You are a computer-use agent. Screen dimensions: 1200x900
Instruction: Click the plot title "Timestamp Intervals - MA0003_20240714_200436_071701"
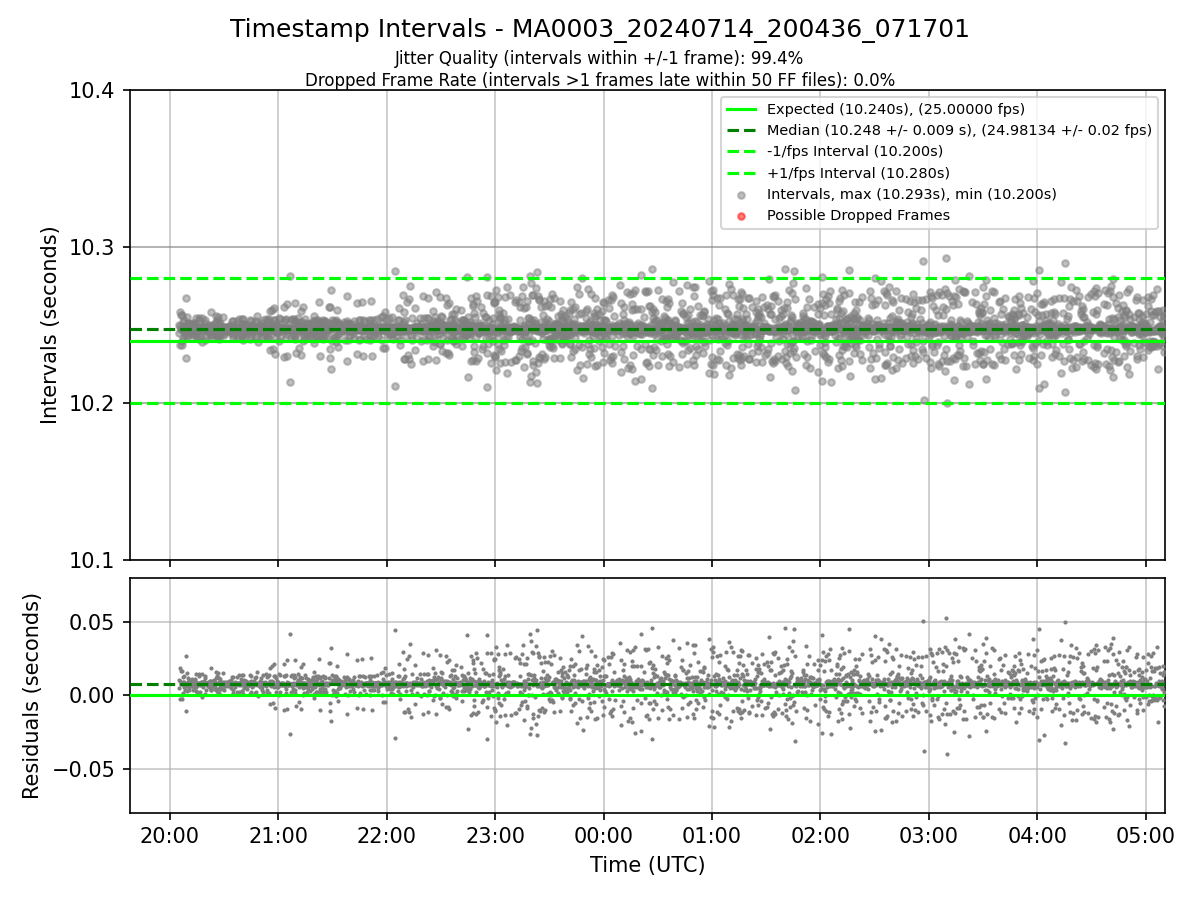click(600, 29)
